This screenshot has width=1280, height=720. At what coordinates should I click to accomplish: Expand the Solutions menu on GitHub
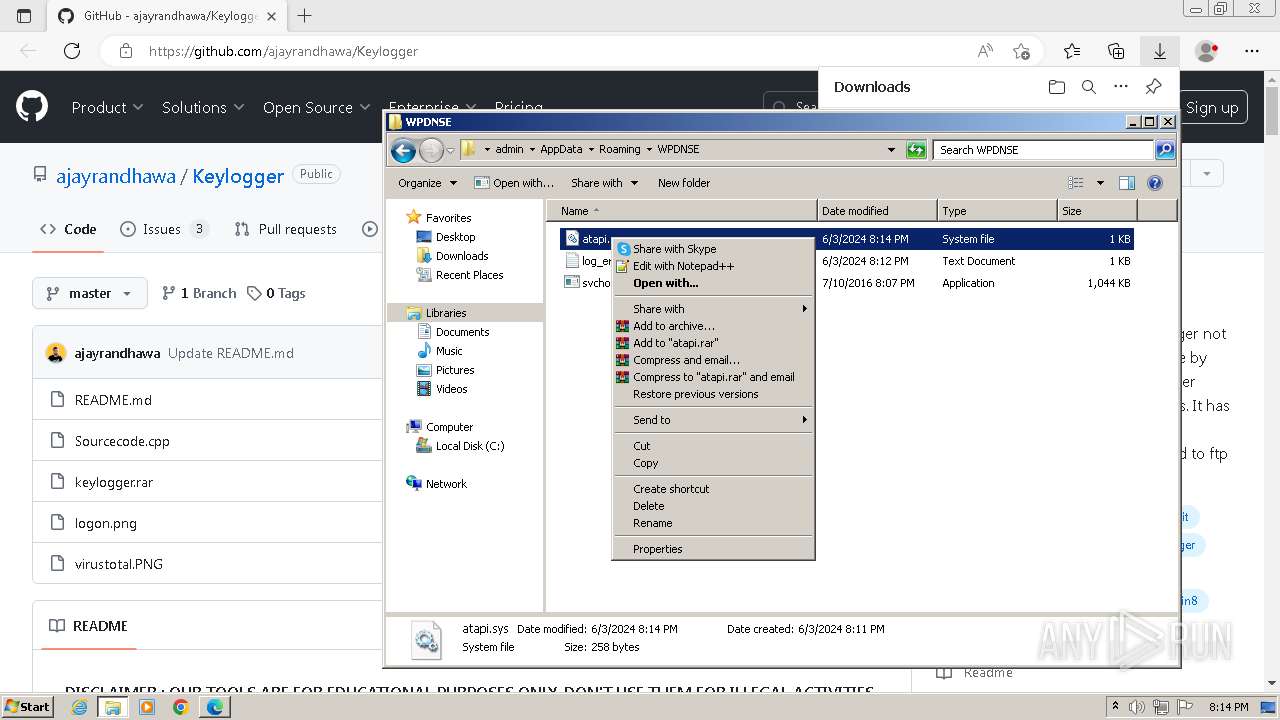click(203, 107)
